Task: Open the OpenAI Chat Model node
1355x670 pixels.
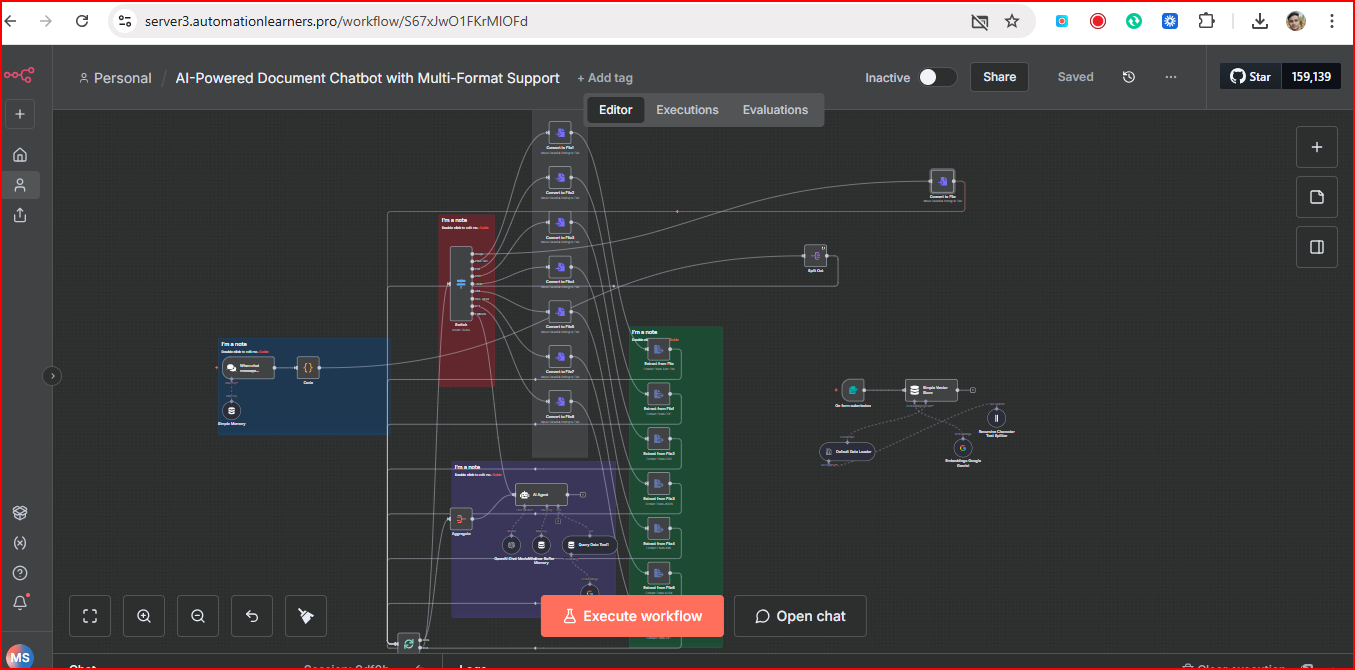Action: click(511, 545)
